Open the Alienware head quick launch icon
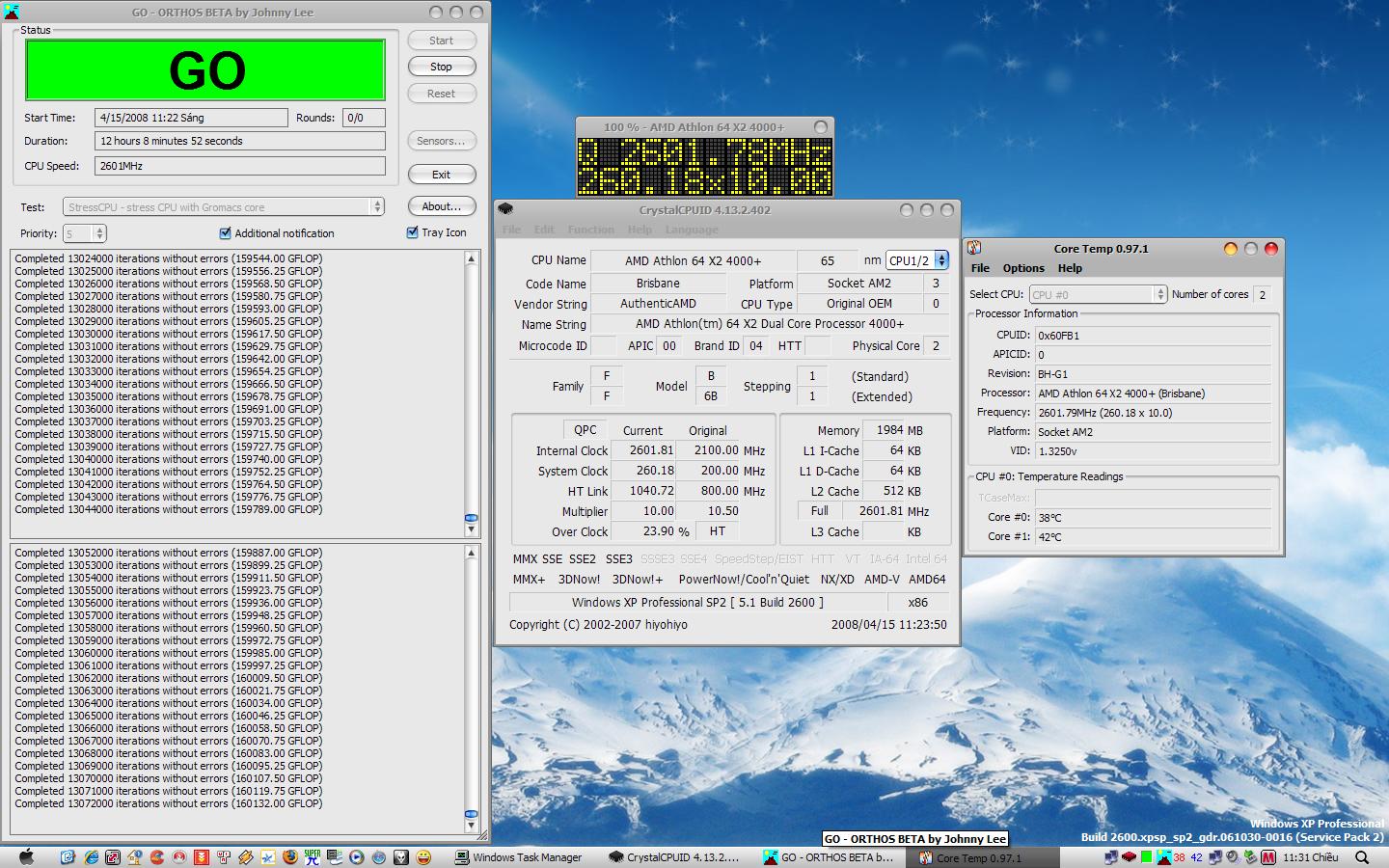 401,857
